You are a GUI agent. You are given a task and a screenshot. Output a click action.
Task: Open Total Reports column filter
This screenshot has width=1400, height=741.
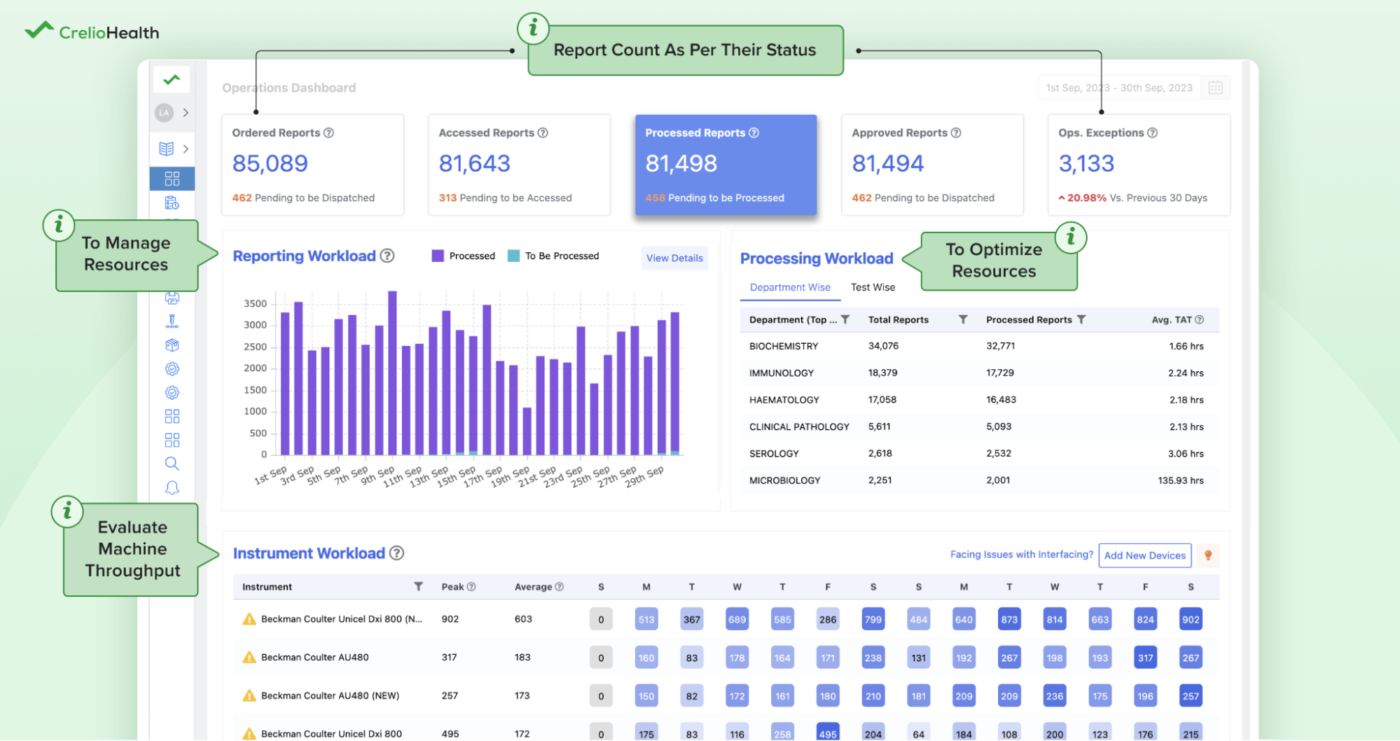[x=963, y=320]
